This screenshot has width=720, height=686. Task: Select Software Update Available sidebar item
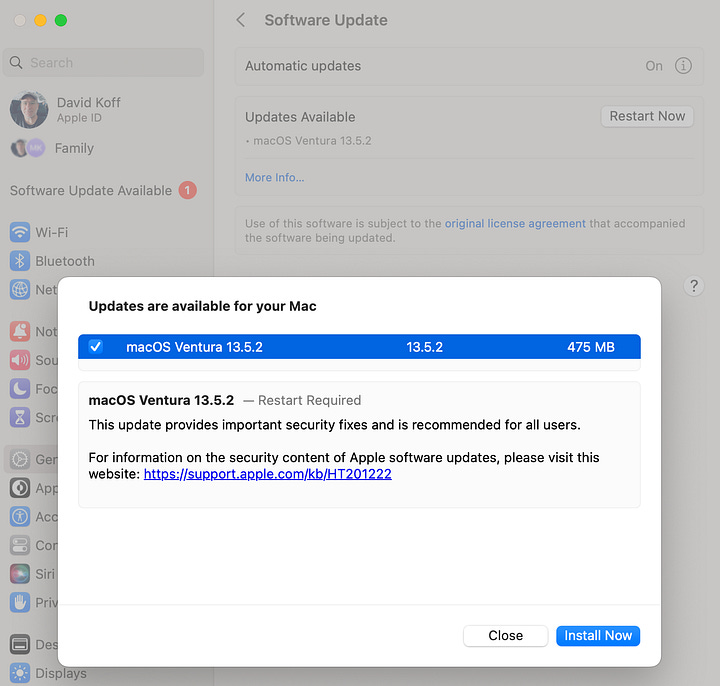(103, 190)
